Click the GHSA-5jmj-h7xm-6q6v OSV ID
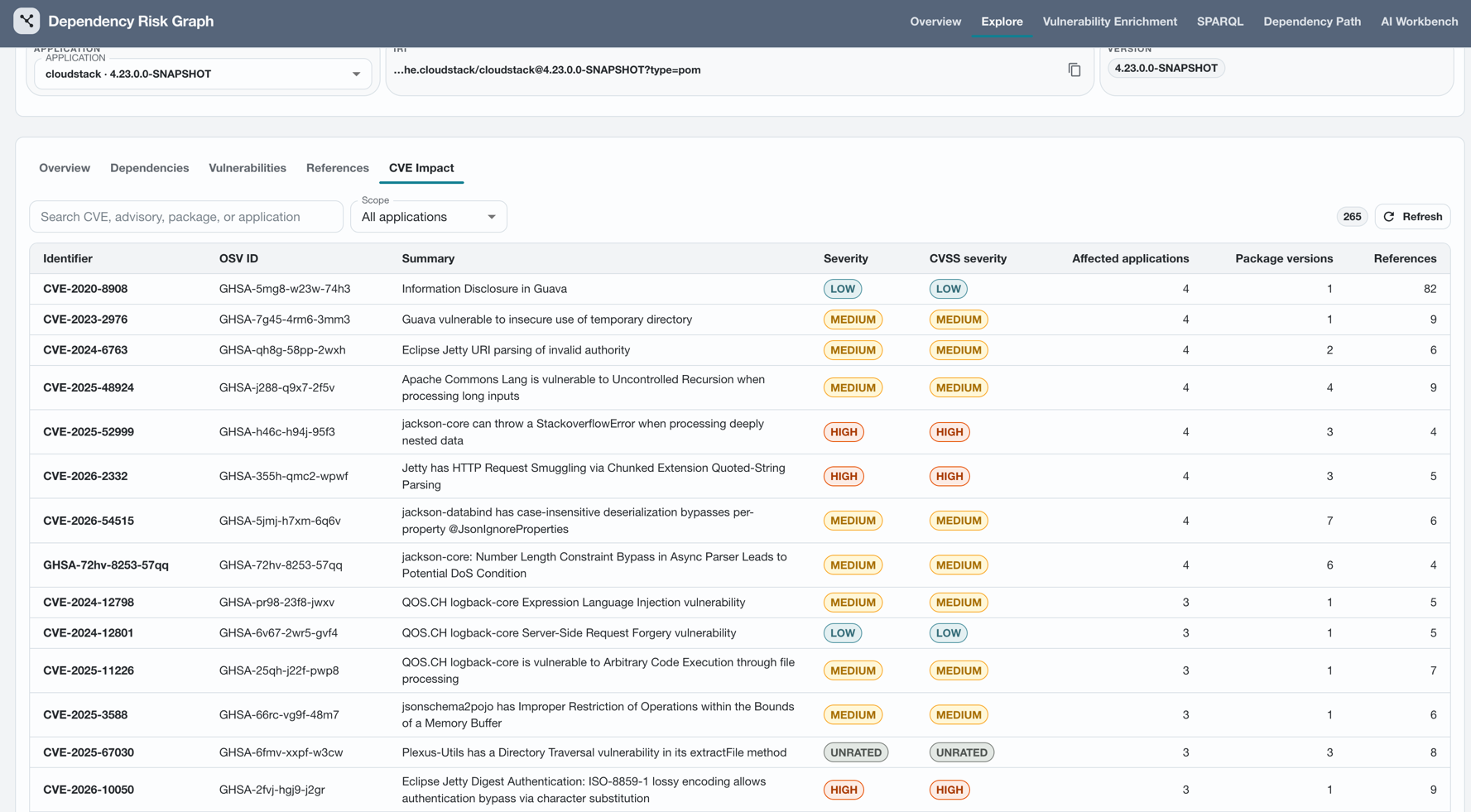The height and width of the screenshot is (812, 1471). (x=280, y=521)
